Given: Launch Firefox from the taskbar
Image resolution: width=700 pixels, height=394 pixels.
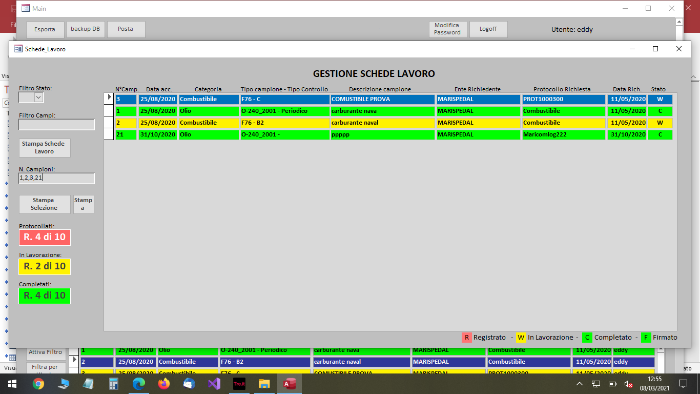Looking at the screenshot, I should [x=164, y=384].
